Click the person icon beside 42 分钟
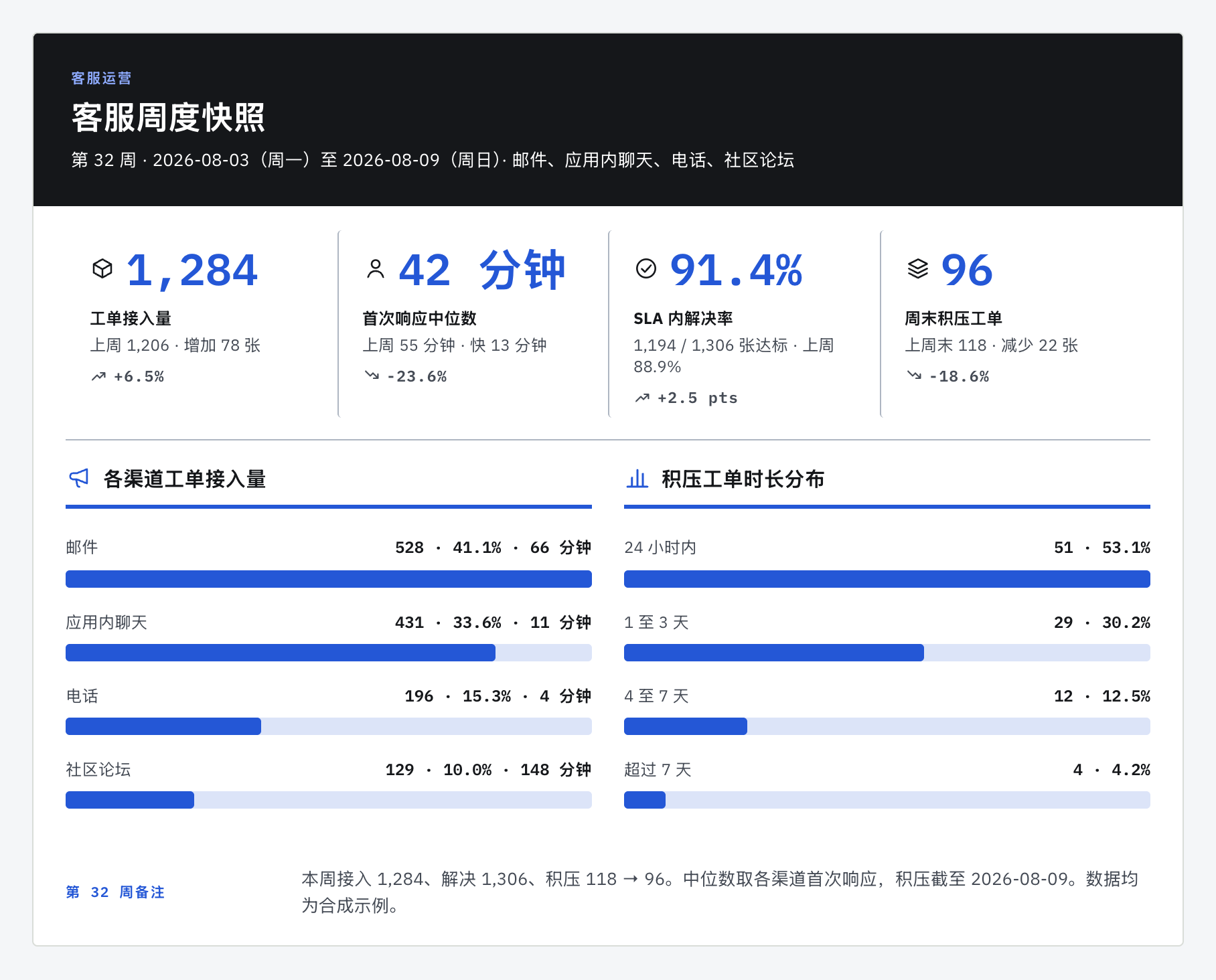This screenshot has height=980, width=1216. pos(376,268)
